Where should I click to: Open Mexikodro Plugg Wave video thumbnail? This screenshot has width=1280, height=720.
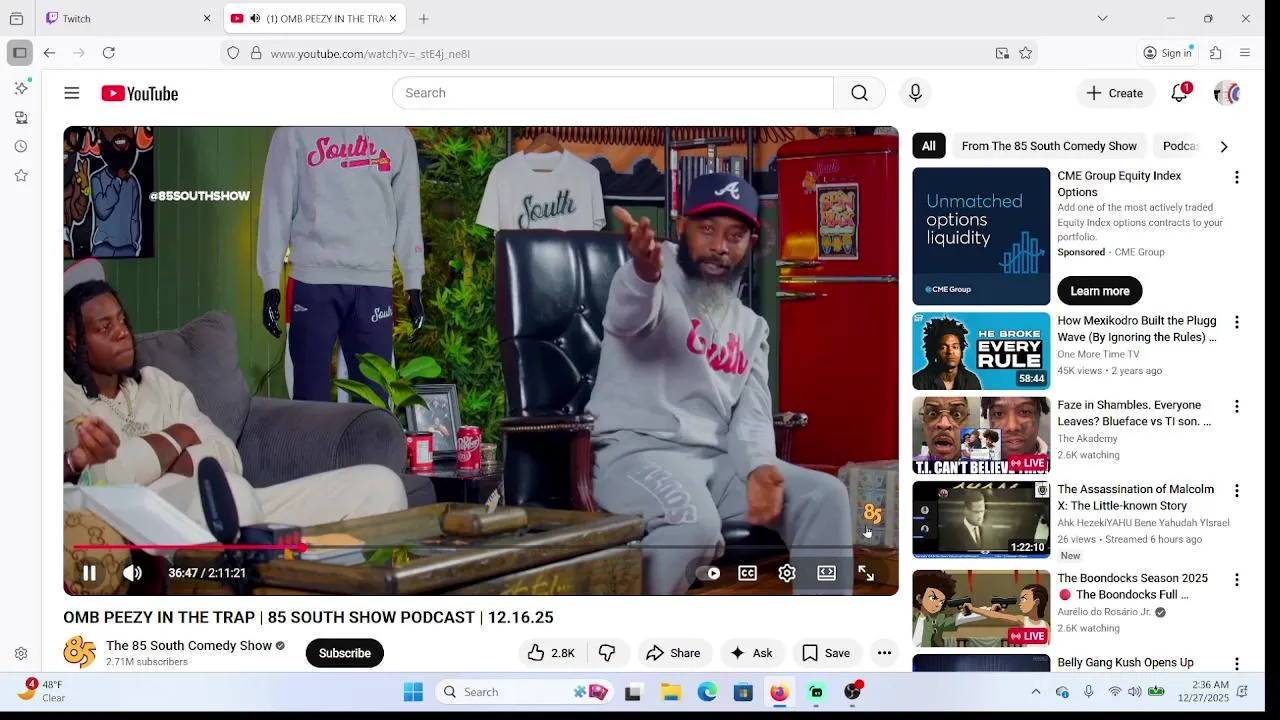981,351
